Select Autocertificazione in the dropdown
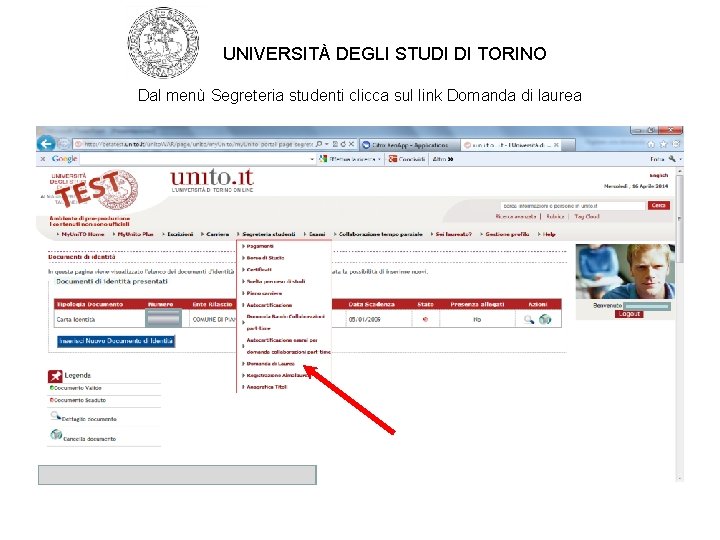The image size is (720, 540). pyautogui.click(x=269, y=305)
